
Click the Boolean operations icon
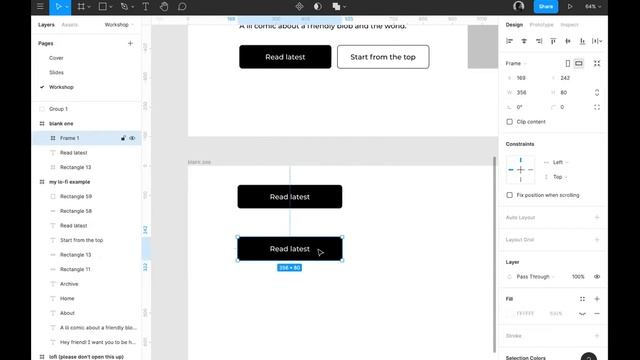[x=336, y=7]
